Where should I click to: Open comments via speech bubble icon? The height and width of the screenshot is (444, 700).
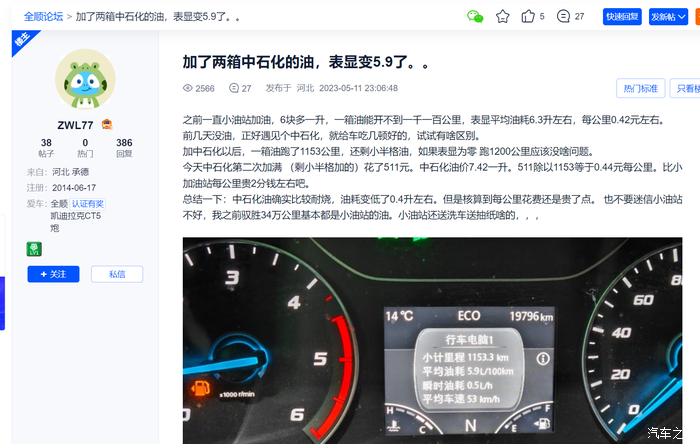click(x=563, y=17)
